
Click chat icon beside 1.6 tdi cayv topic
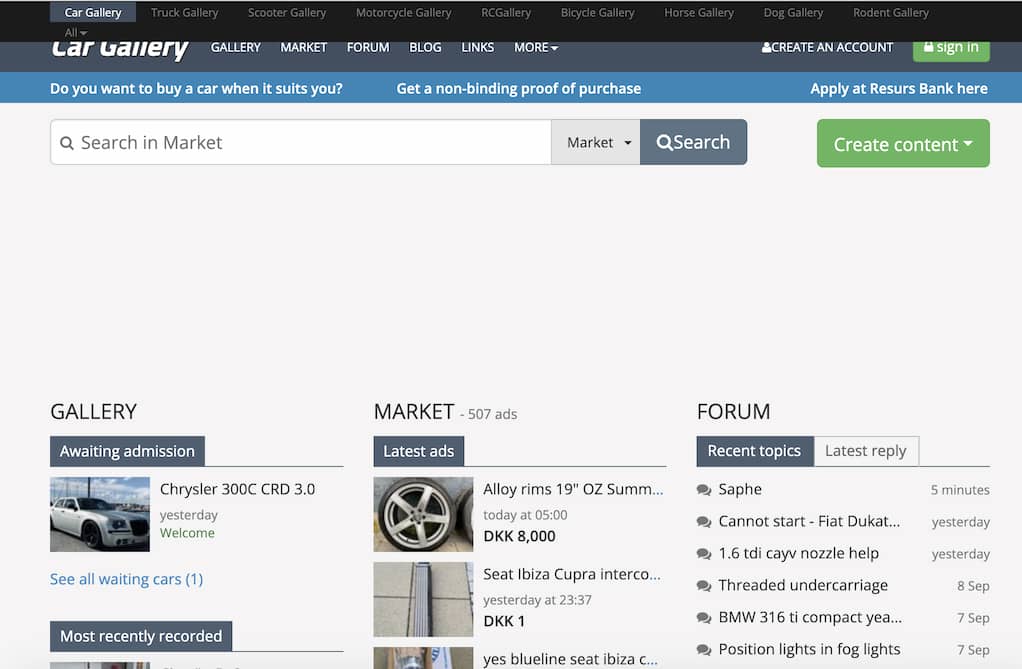tap(704, 554)
